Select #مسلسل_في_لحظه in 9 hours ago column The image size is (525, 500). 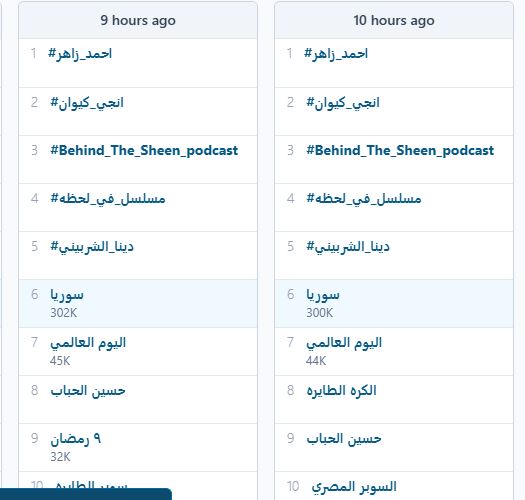coord(108,199)
